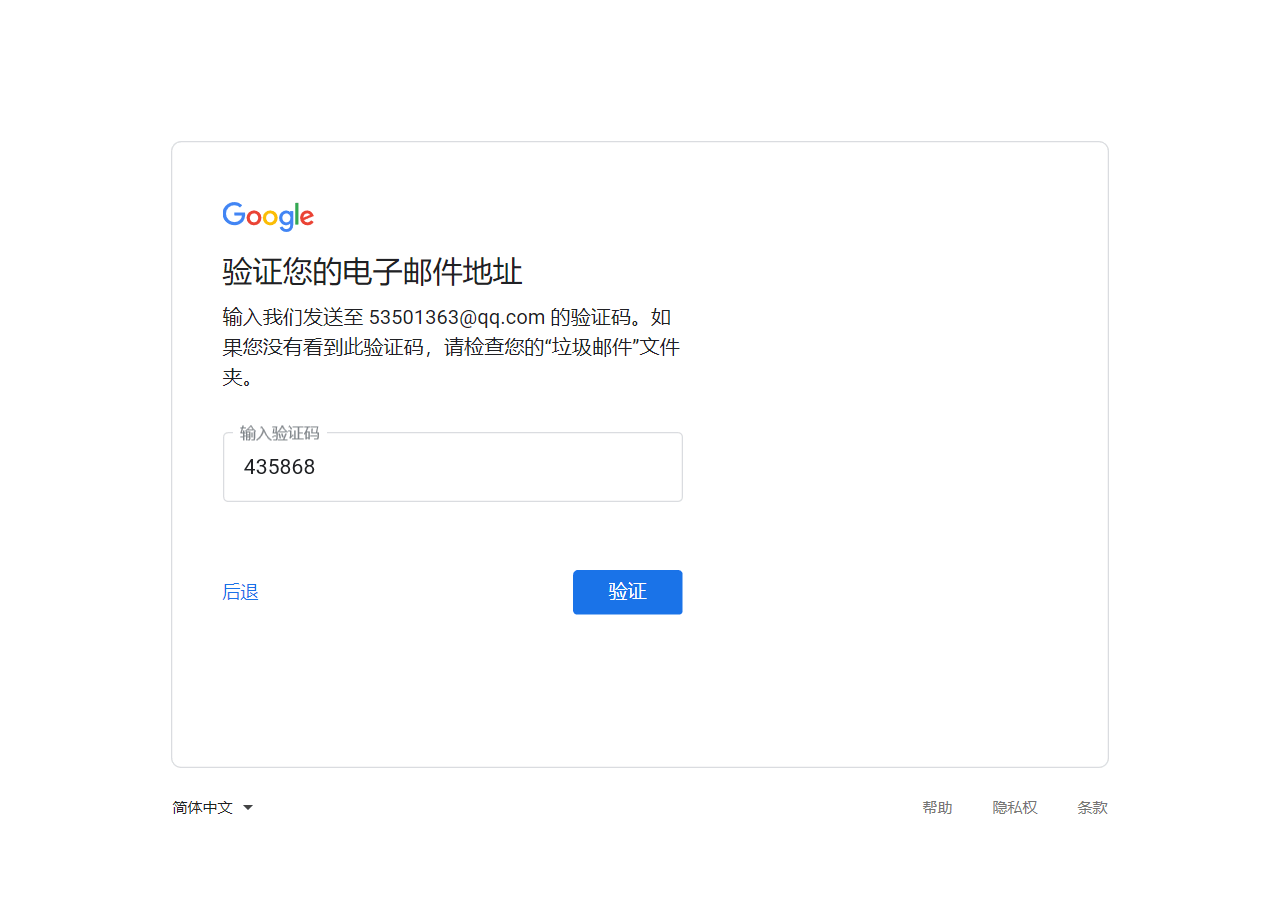1280x909 pixels.
Task: Open the 帮助 help link
Action: 937,808
